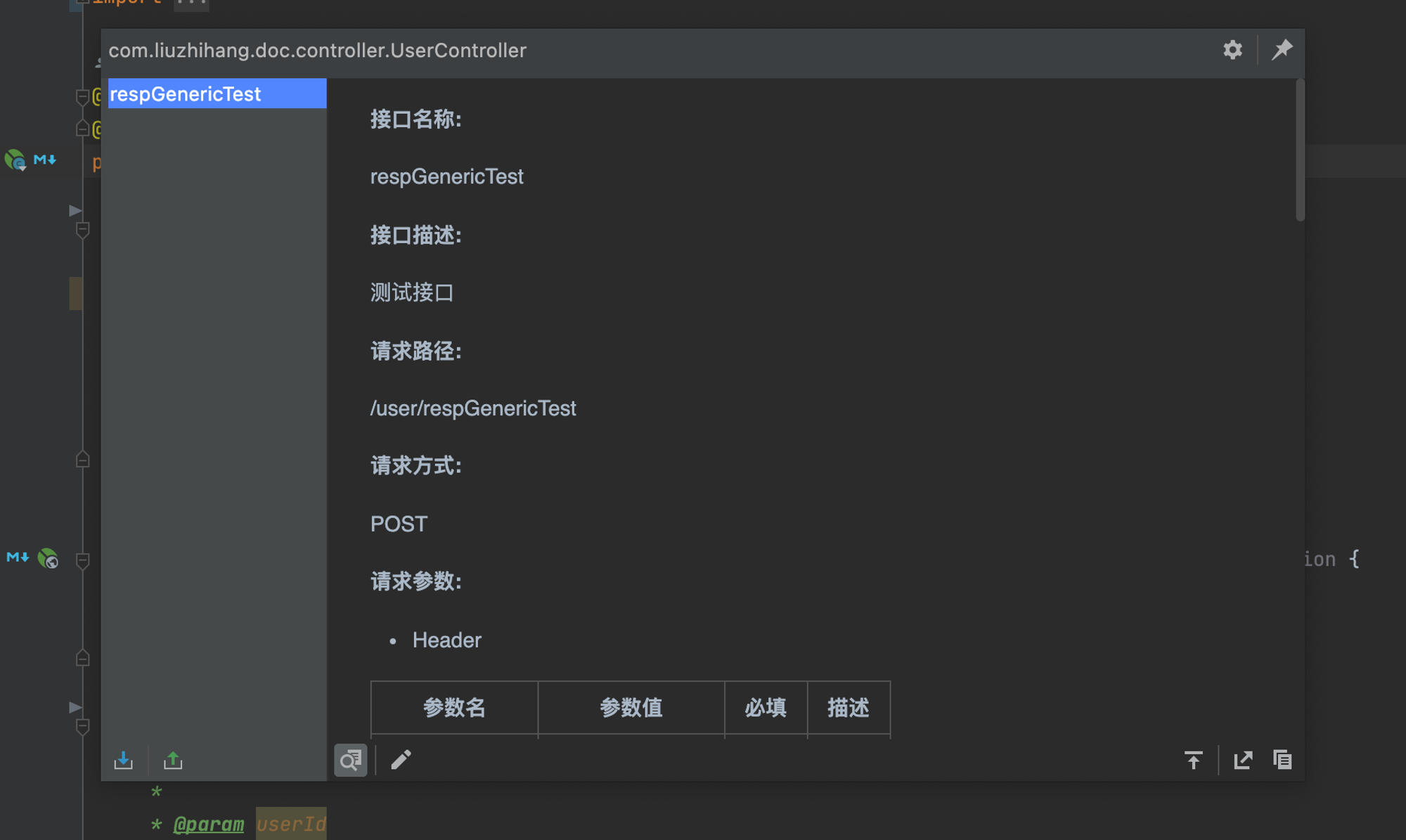
Task: Click the /user/respGenericTest path text
Action: pyautogui.click(x=473, y=408)
